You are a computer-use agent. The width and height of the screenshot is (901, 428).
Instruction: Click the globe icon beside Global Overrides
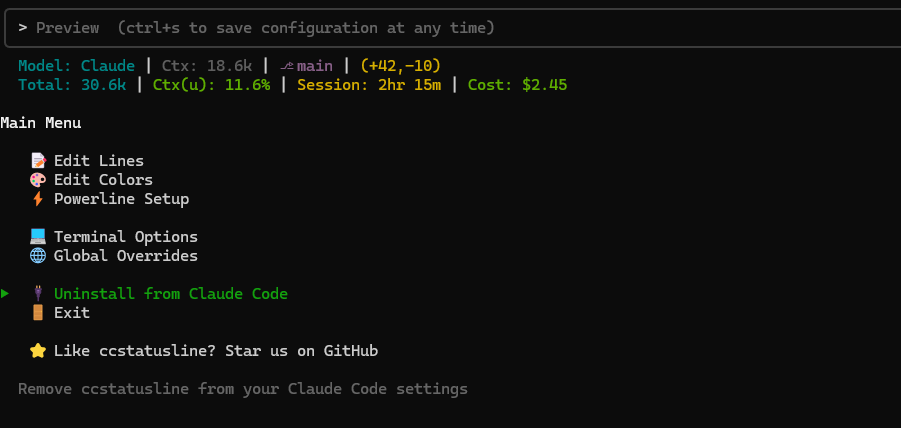(x=38, y=256)
